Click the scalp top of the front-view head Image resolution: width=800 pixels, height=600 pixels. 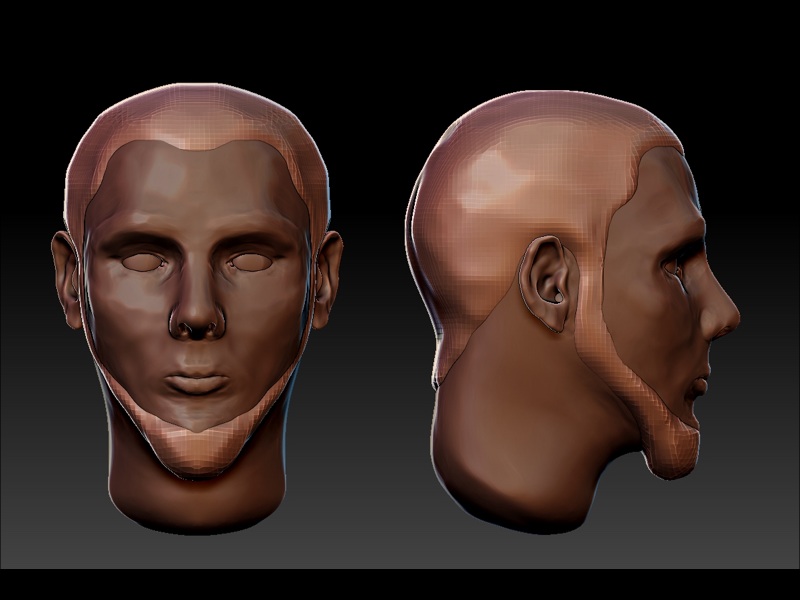click(197, 110)
